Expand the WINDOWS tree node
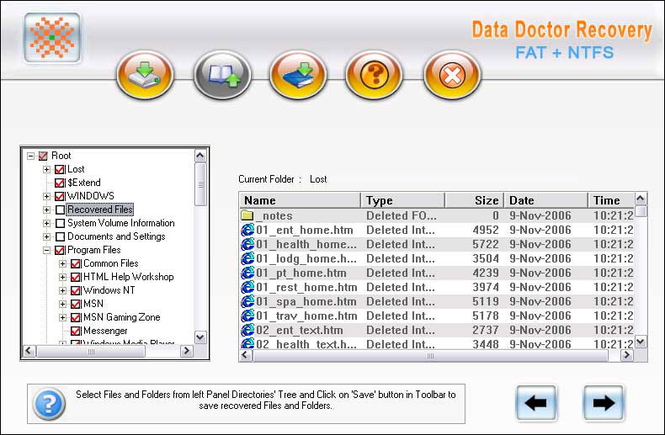The height and width of the screenshot is (435, 665). pos(47,197)
